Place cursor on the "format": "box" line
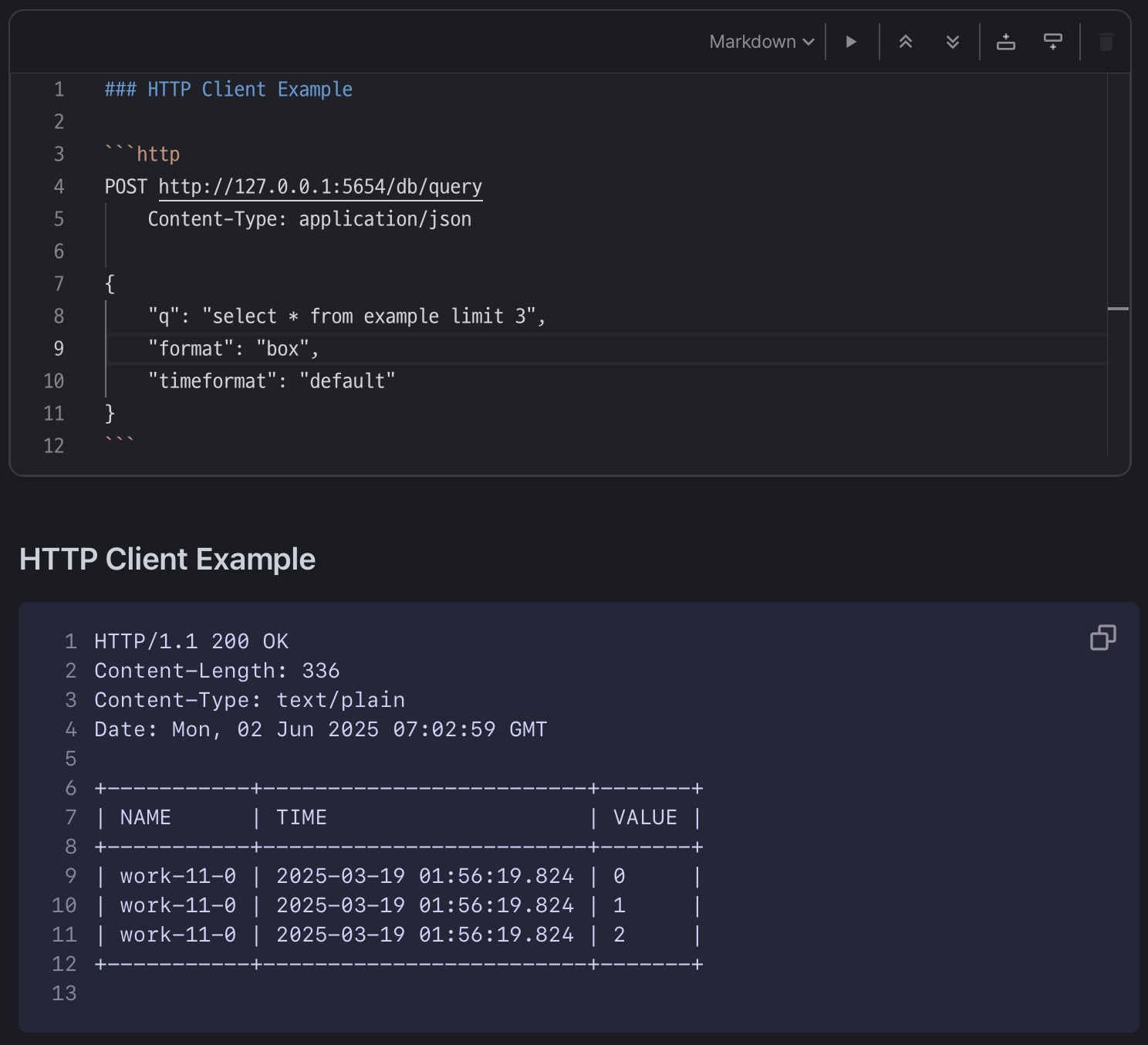 (x=233, y=349)
